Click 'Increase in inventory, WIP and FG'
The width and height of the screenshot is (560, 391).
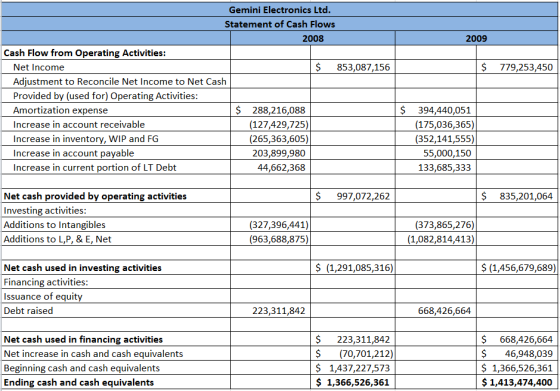[x=86, y=139]
